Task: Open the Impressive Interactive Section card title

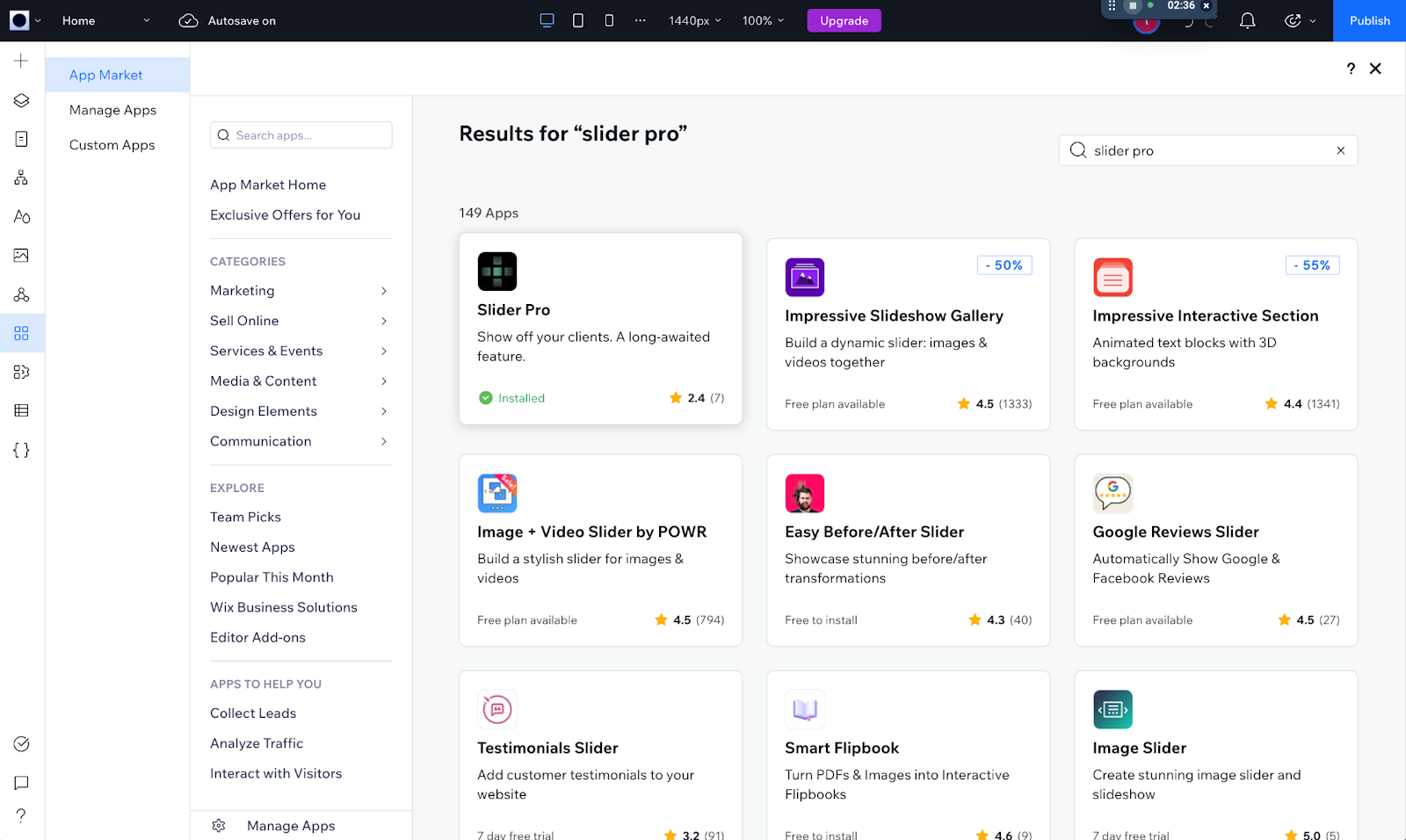Action: (1206, 315)
